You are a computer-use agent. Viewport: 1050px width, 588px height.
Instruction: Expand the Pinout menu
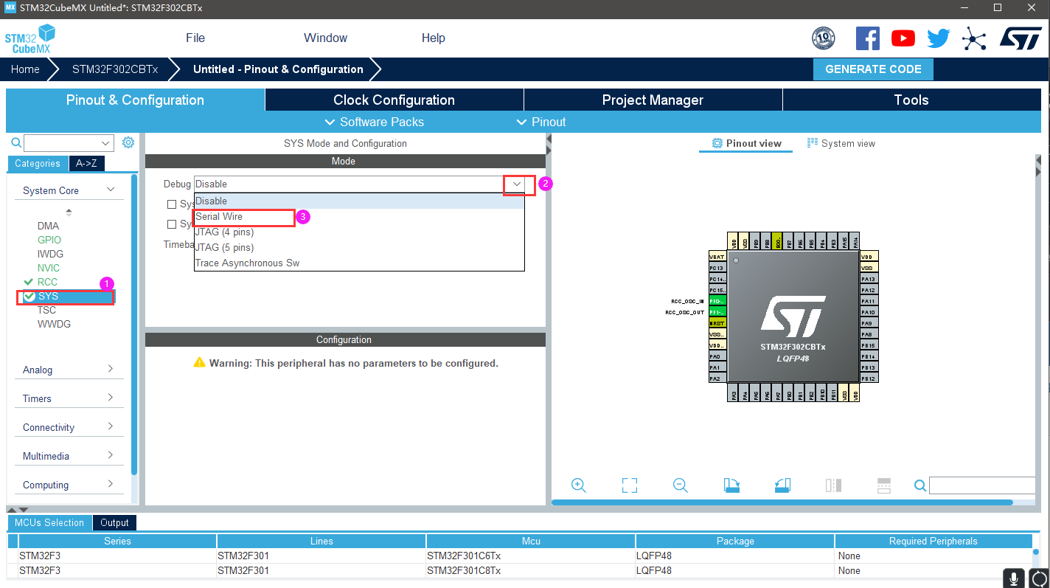click(x=541, y=122)
